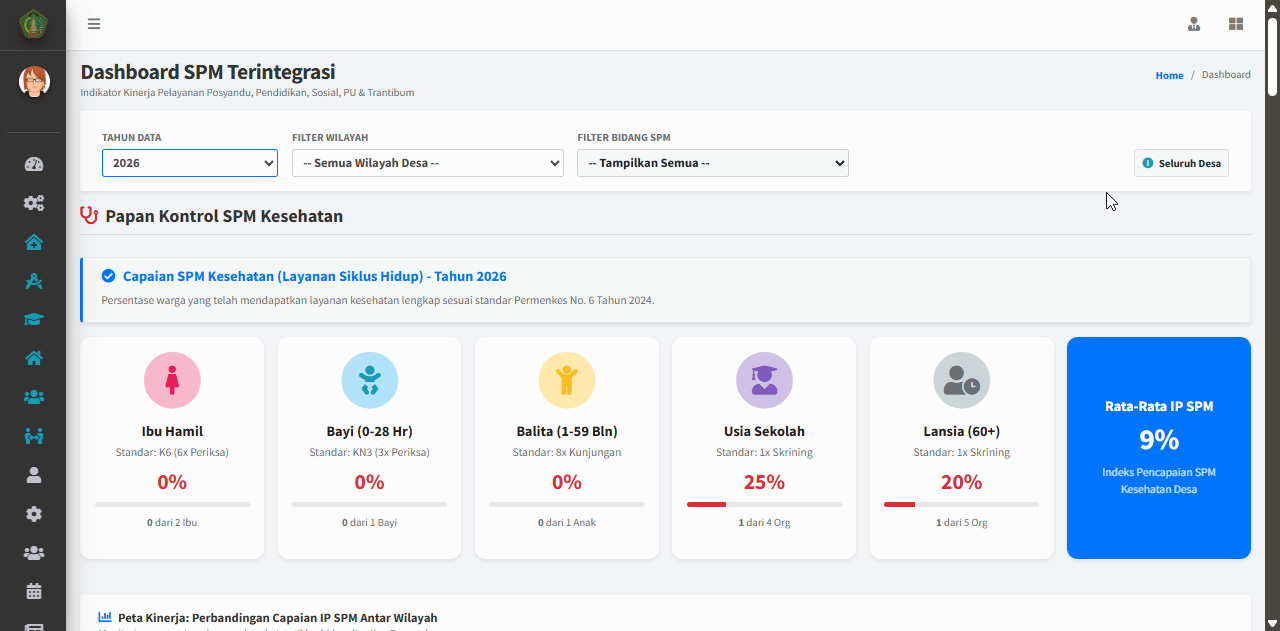Open the user profile icon in top bar
Screen dimensions: 1280x631
[x=1194, y=24]
